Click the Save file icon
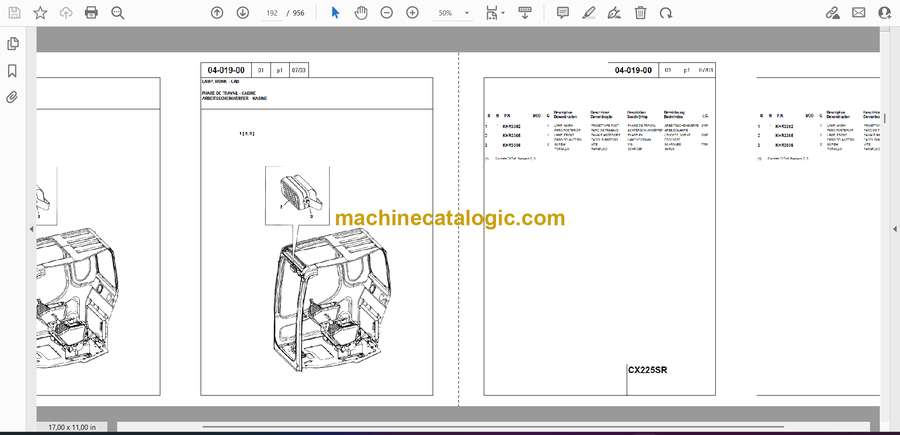Screen dimensions: 900x435 pyautogui.click(x=14, y=13)
